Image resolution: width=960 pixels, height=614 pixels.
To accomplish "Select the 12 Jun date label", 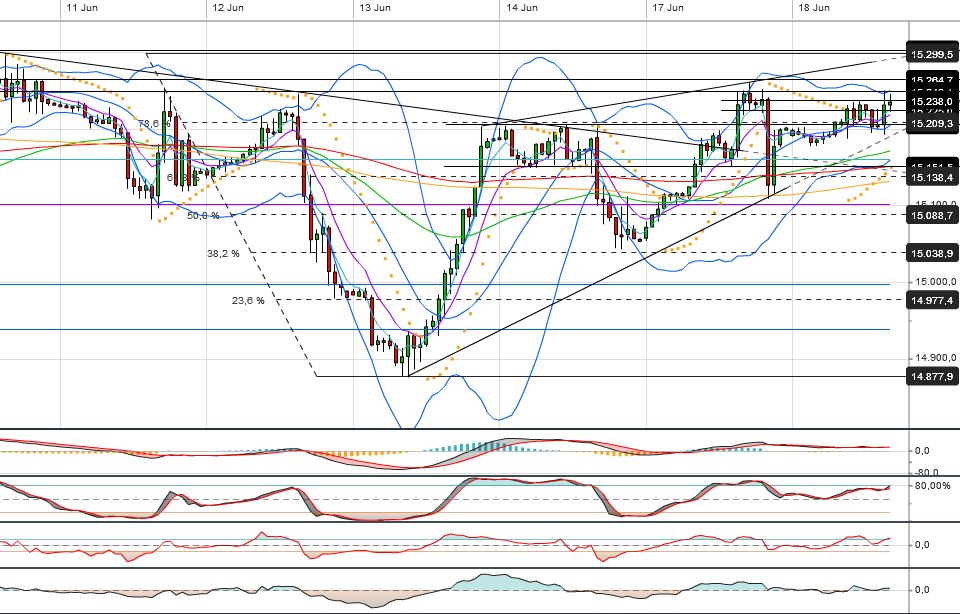I will tap(228, 8).
